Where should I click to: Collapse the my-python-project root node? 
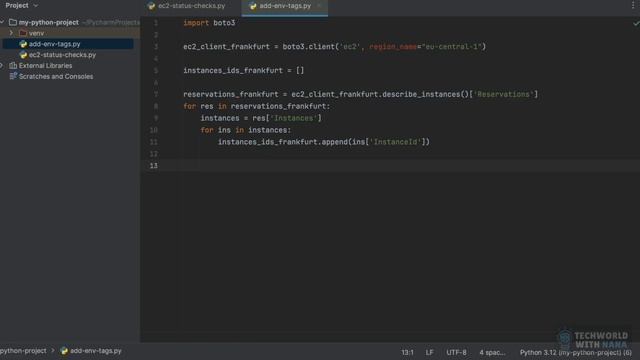tap(2, 22)
